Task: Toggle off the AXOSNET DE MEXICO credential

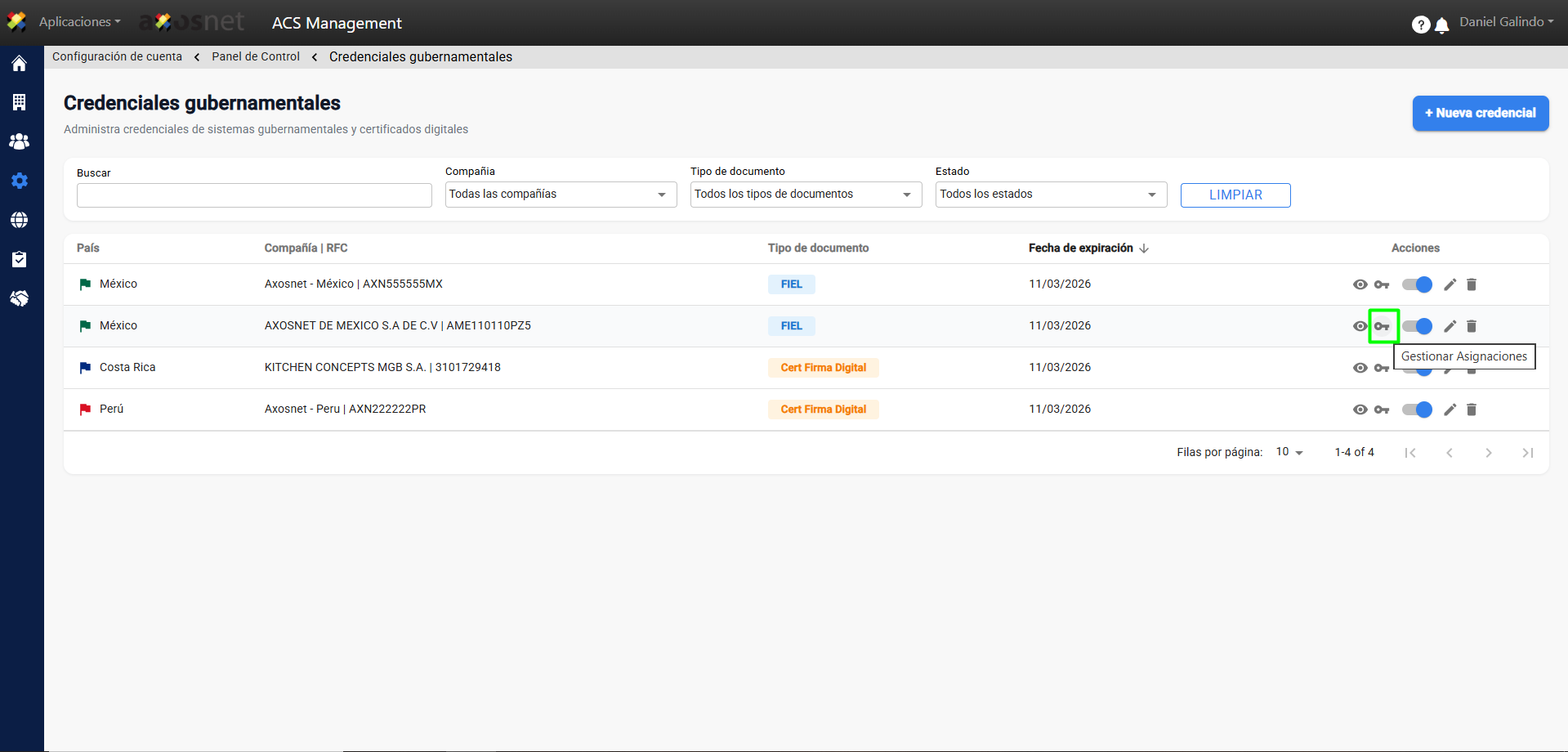Action: click(x=1417, y=326)
